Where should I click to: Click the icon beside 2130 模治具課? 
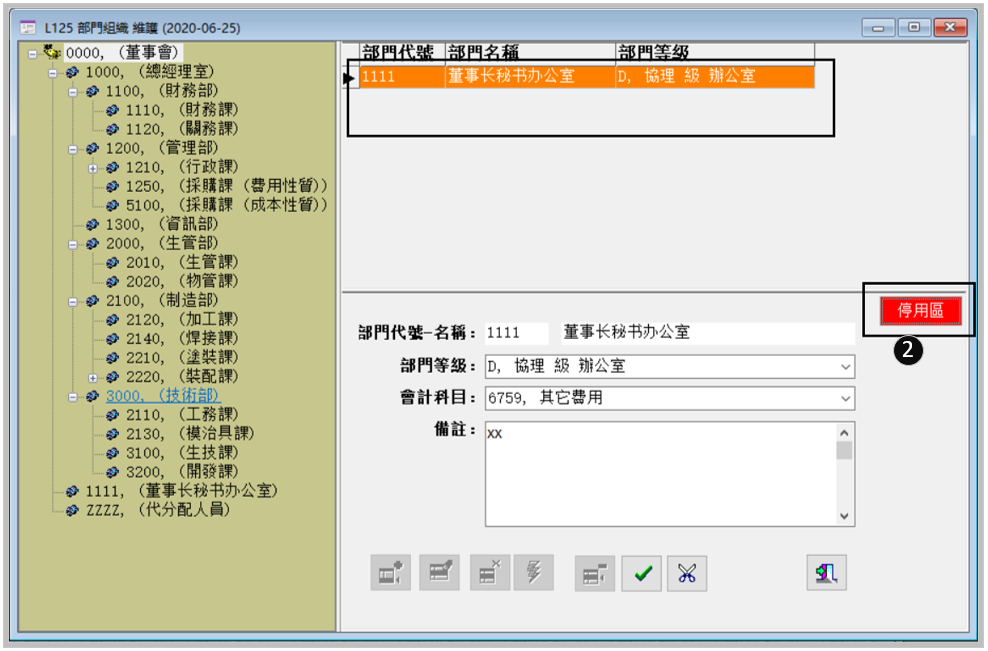[113, 434]
